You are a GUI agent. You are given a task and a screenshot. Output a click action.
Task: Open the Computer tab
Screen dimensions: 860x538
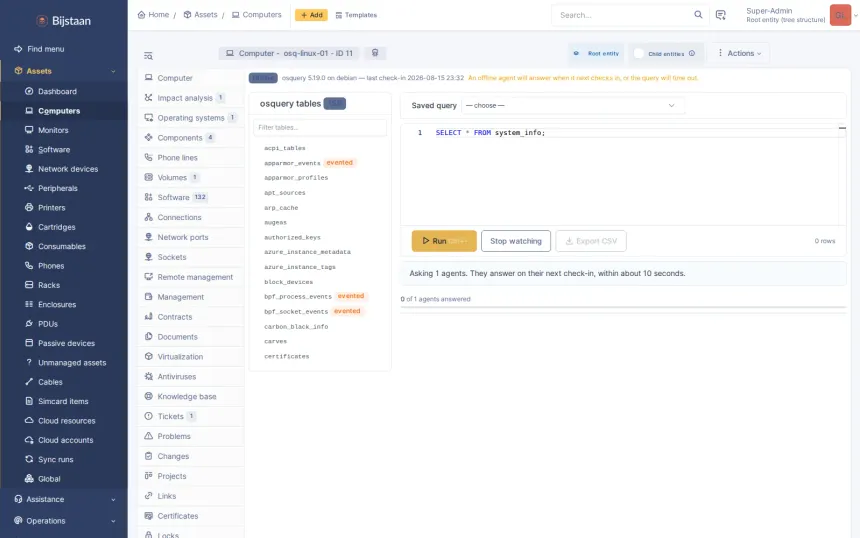coord(191,78)
